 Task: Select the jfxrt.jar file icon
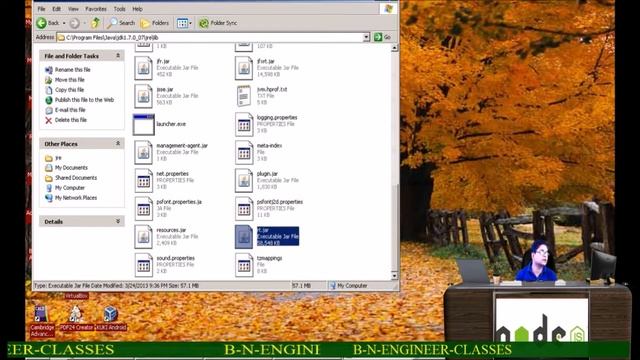[244, 68]
